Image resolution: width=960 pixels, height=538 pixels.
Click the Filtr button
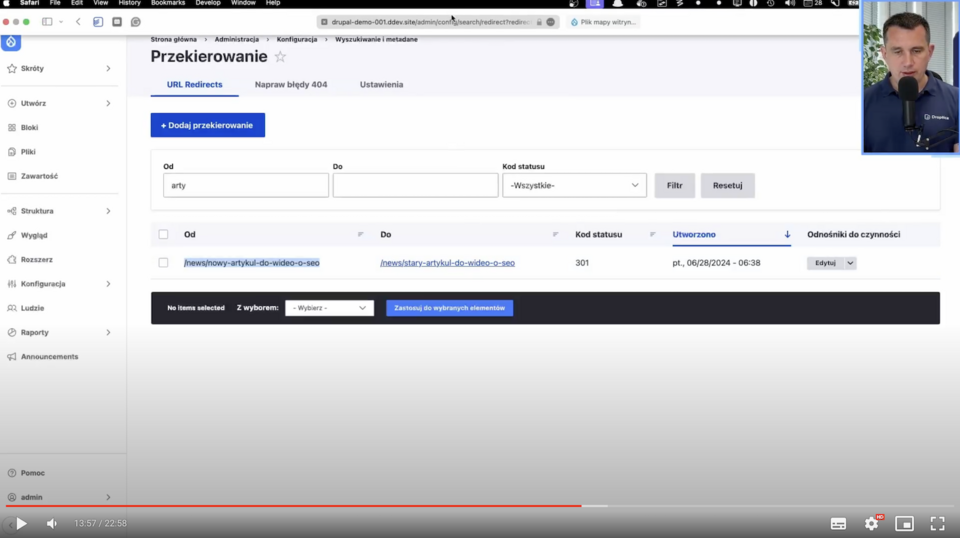(x=675, y=185)
